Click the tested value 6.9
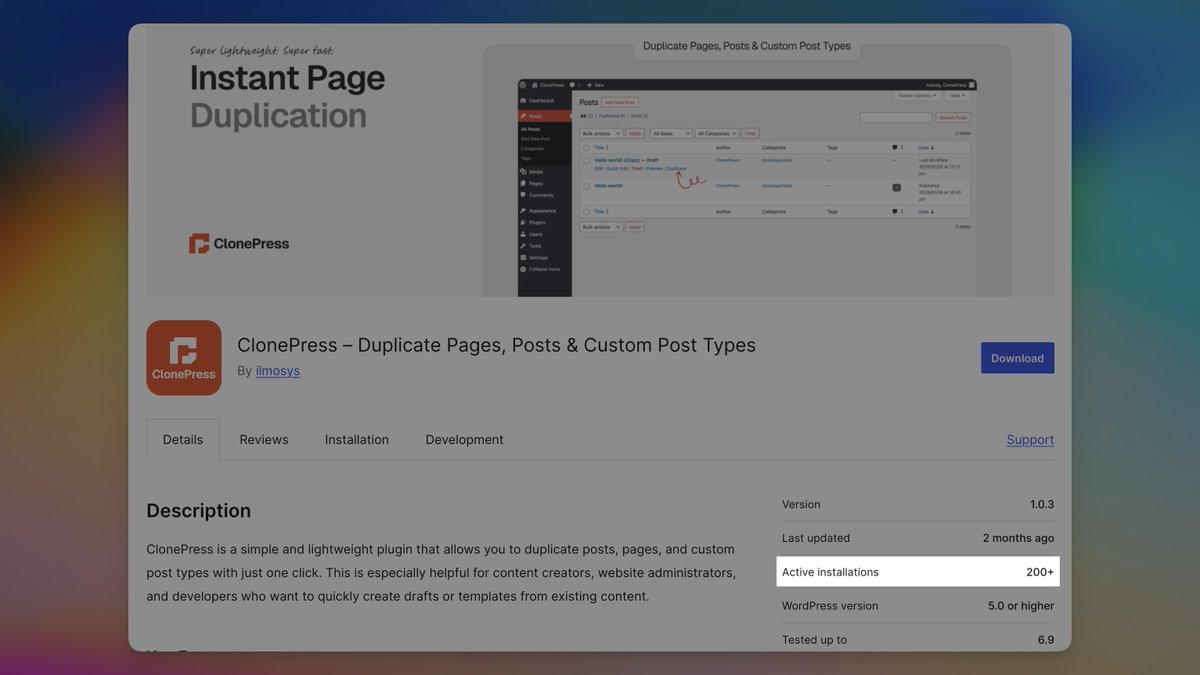1200x675 pixels. (1046, 640)
